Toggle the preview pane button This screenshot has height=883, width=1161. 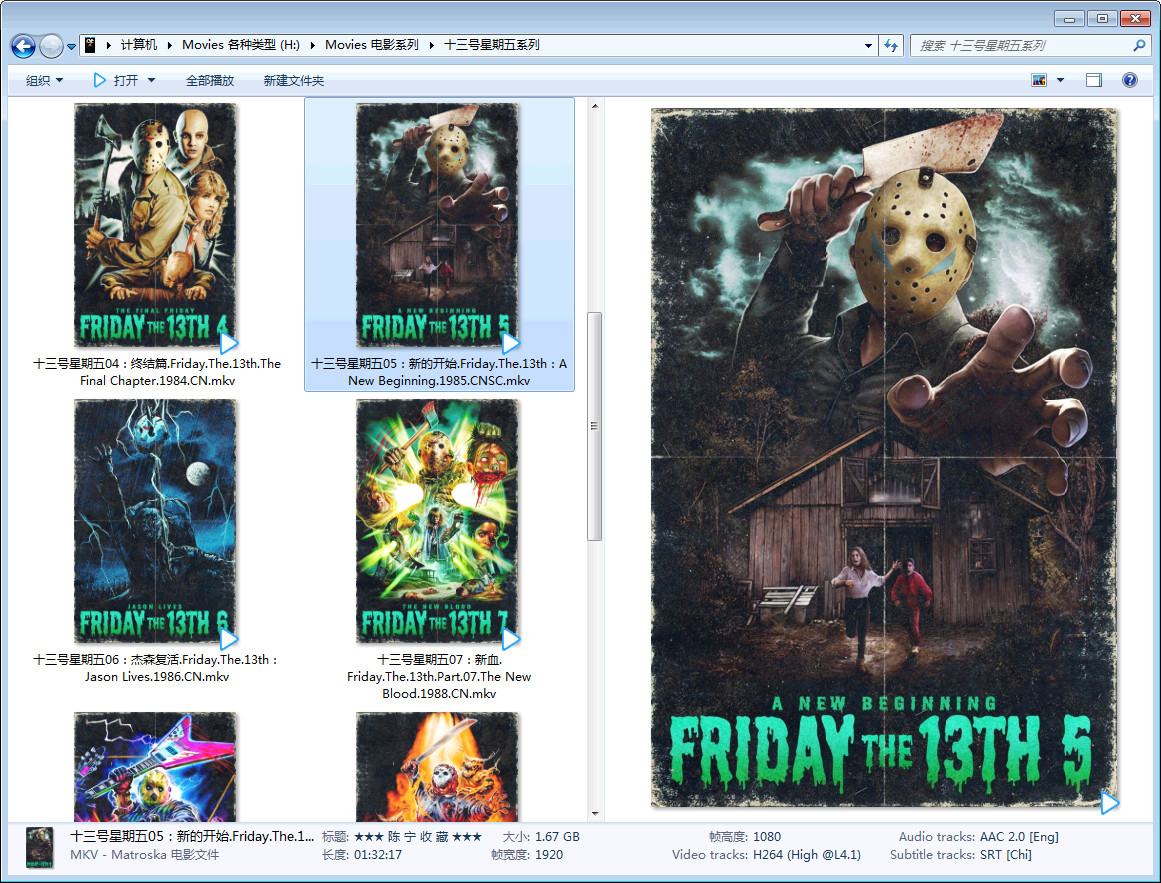tap(1094, 81)
